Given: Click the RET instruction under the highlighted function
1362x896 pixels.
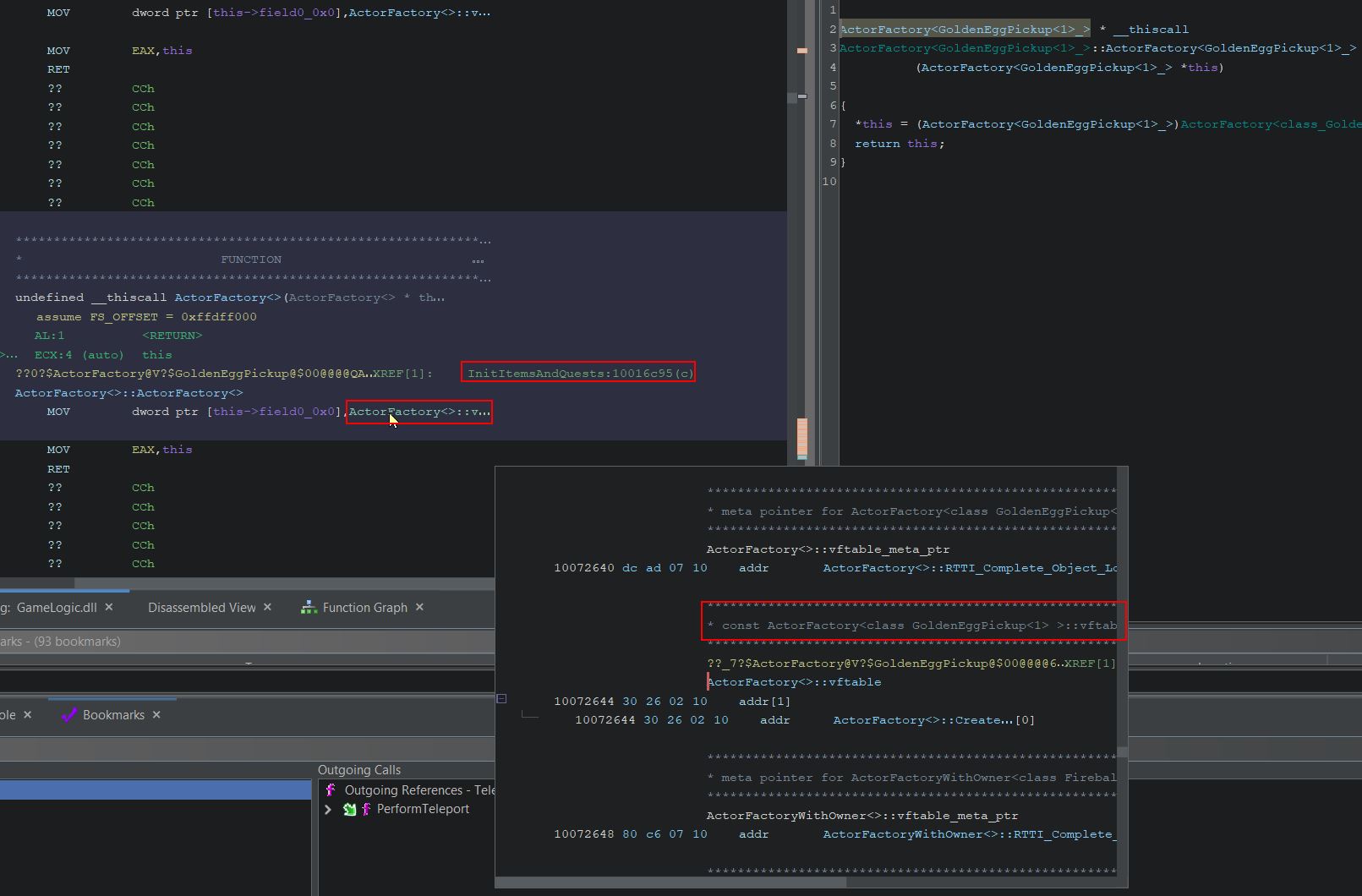Looking at the screenshot, I should 58,469.
